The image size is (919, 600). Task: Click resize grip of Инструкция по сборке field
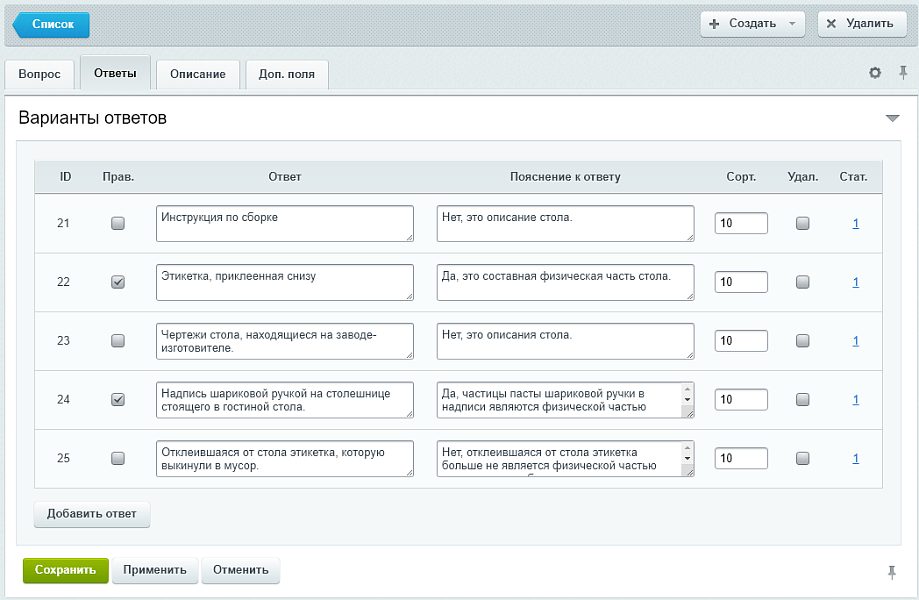coord(409,237)
